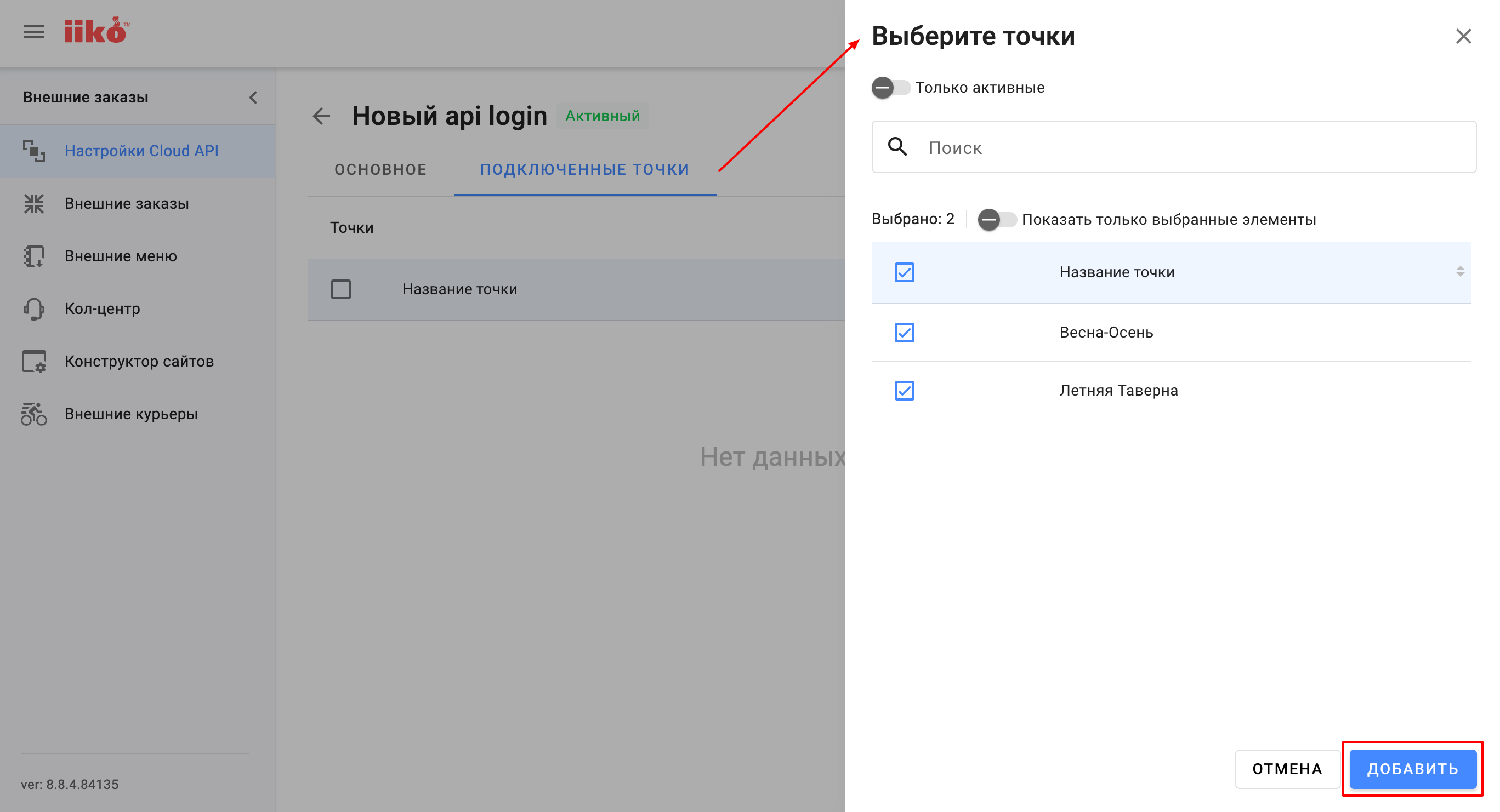Screen dimensions: 1500x812
Task: Sort by Название точки column arrows
Action: point(1460,272)
